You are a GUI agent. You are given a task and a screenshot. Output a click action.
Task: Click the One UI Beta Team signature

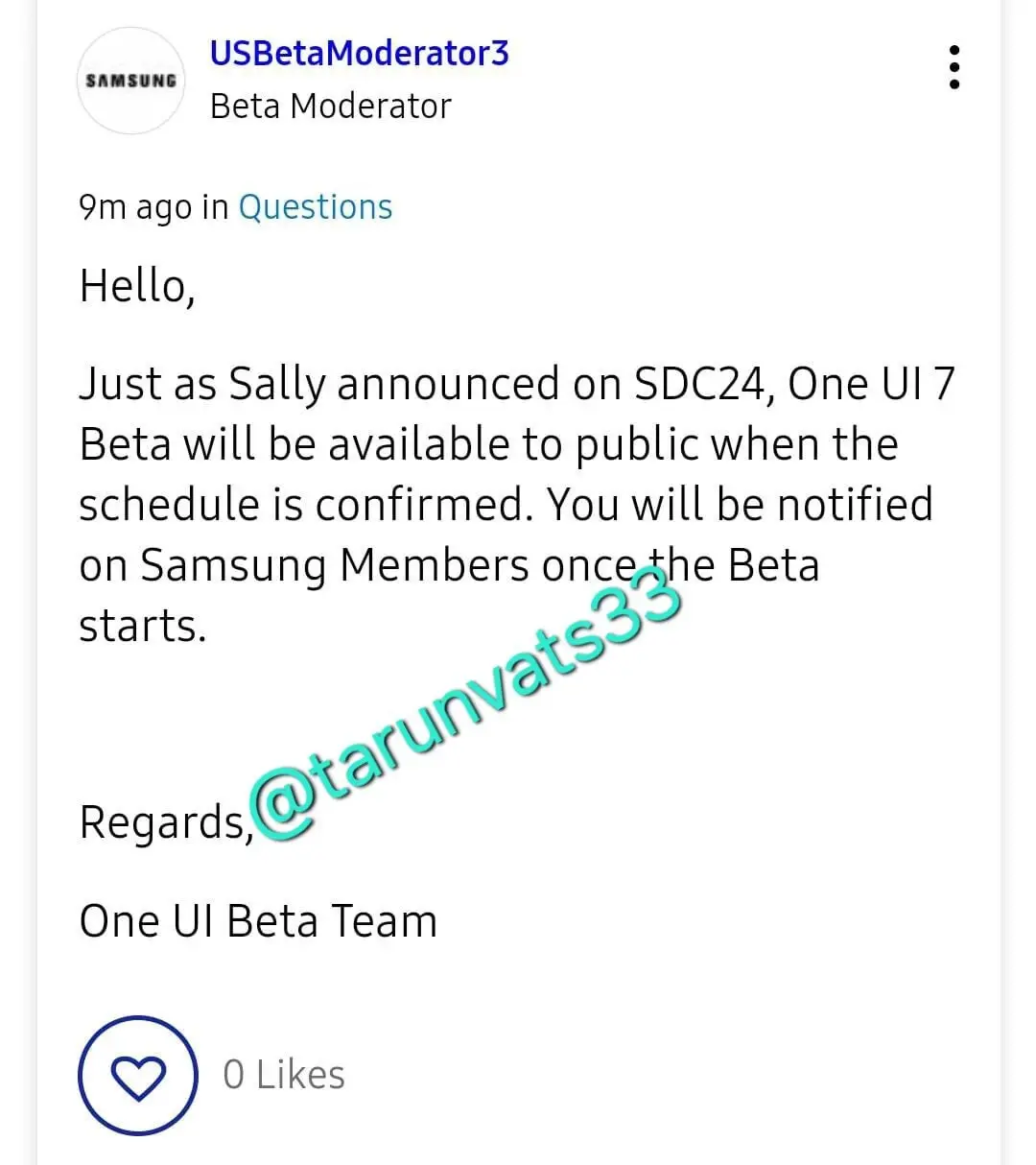pos(258,921)
